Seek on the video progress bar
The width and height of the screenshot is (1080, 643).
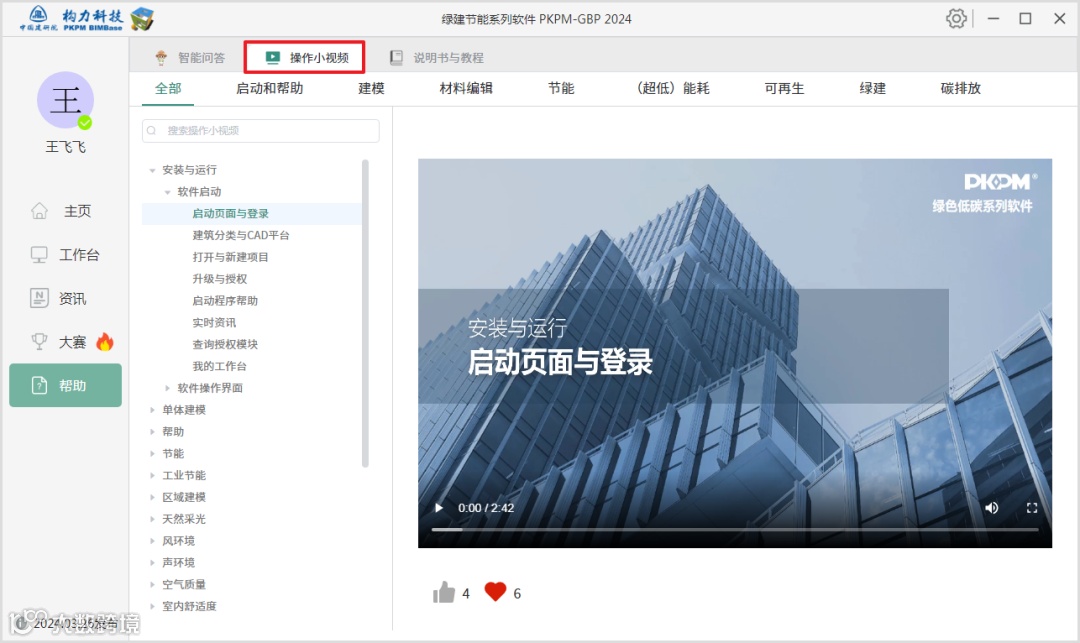point(735,529)
